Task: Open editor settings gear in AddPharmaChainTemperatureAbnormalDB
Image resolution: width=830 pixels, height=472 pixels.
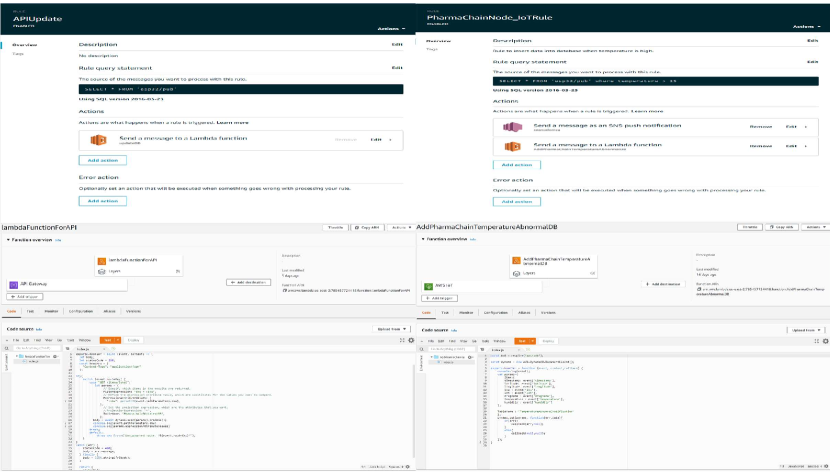Action: pyautogui.click(x=825, y=341)
